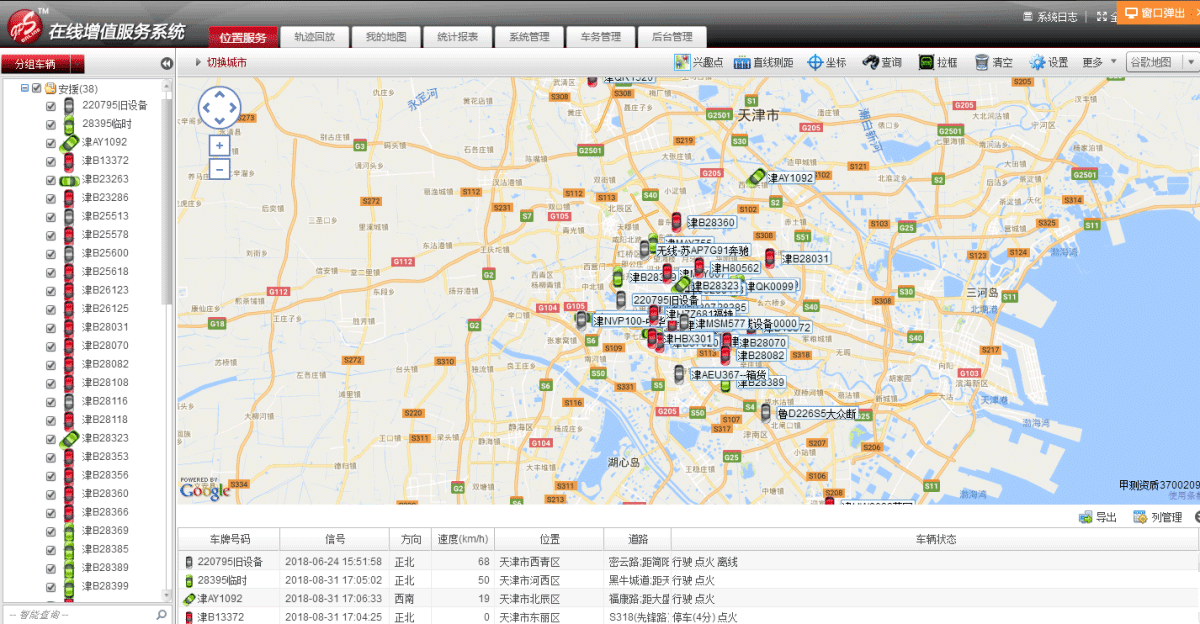
Task: Toggle checkbox for 津B28031
Action: pos(51,327)
